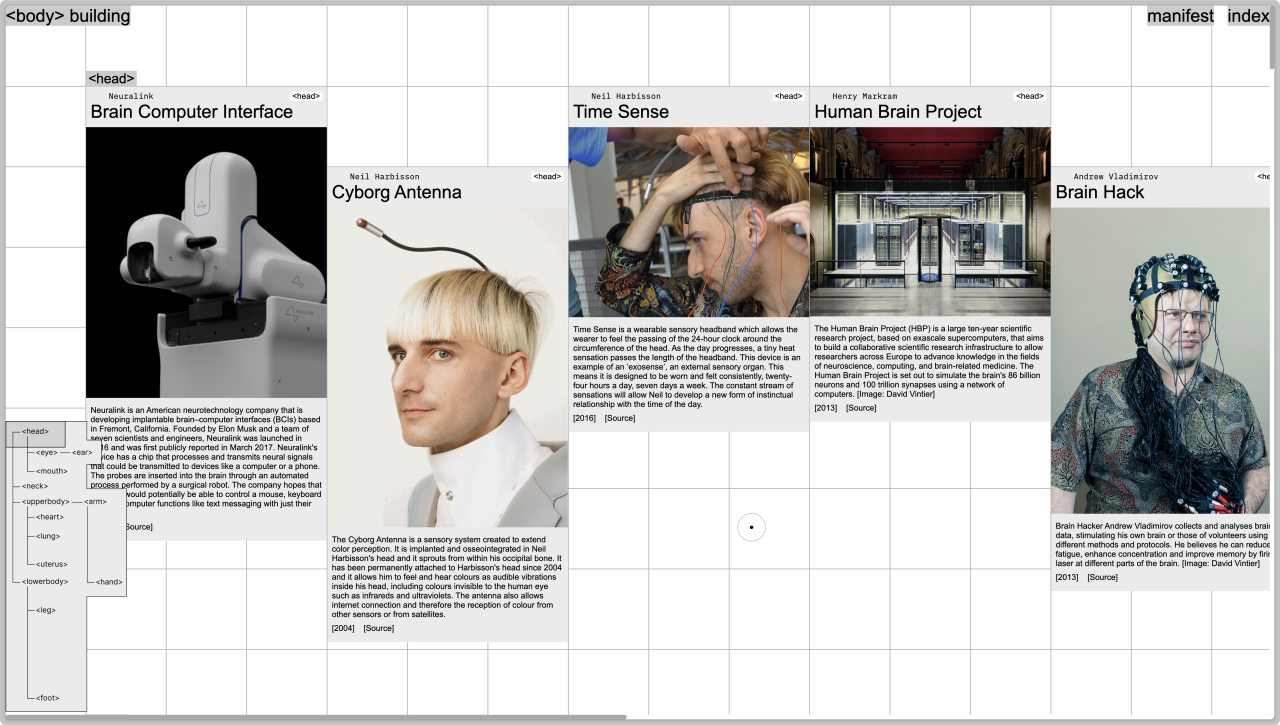Image resolution: width=1280 pixels, height=725 pixels.
Task: Open Source link for Cyborg Antenna
Action: coord(379,628)
